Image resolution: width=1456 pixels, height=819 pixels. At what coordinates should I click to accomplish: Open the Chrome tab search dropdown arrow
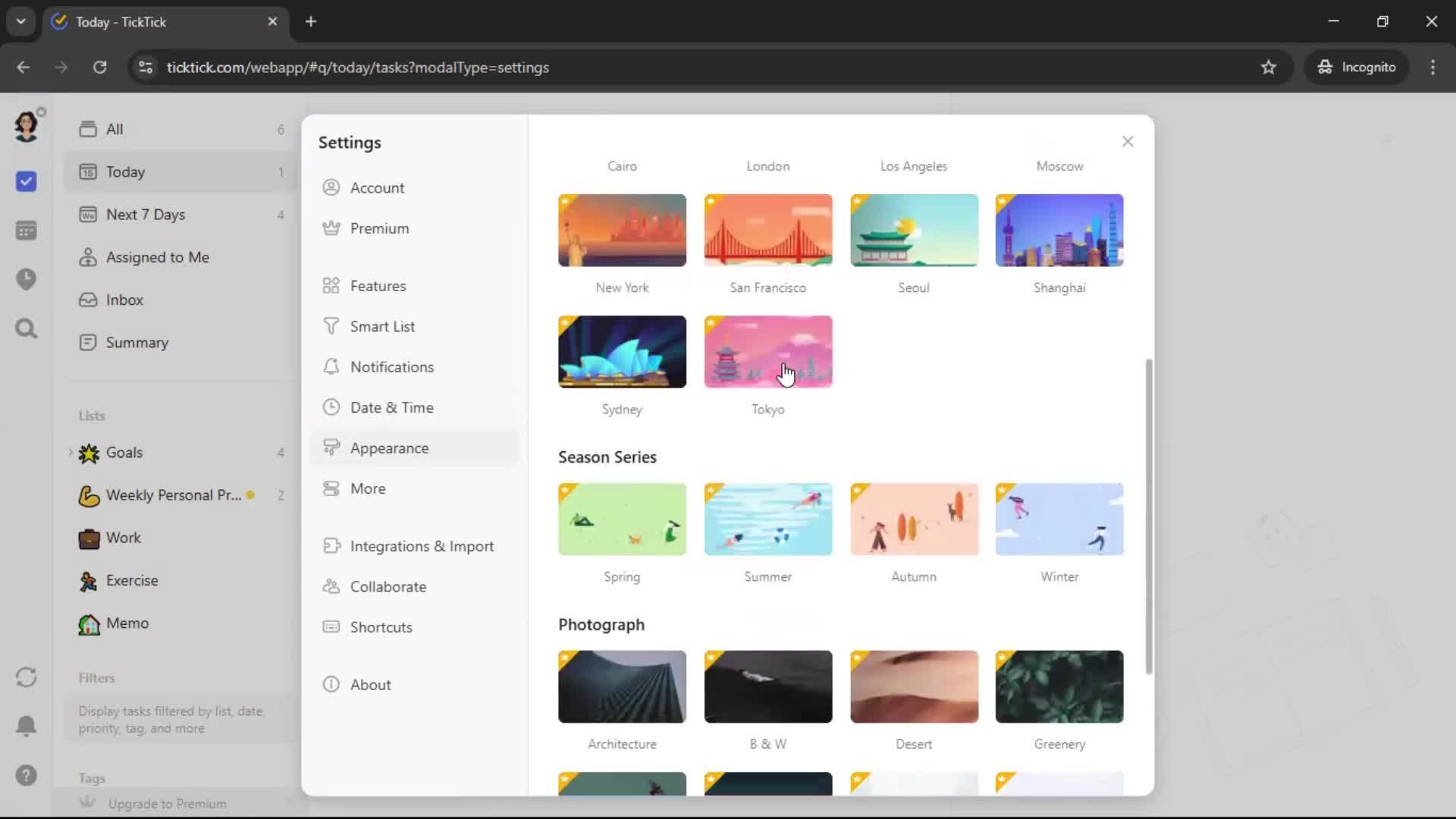[20, 21]
